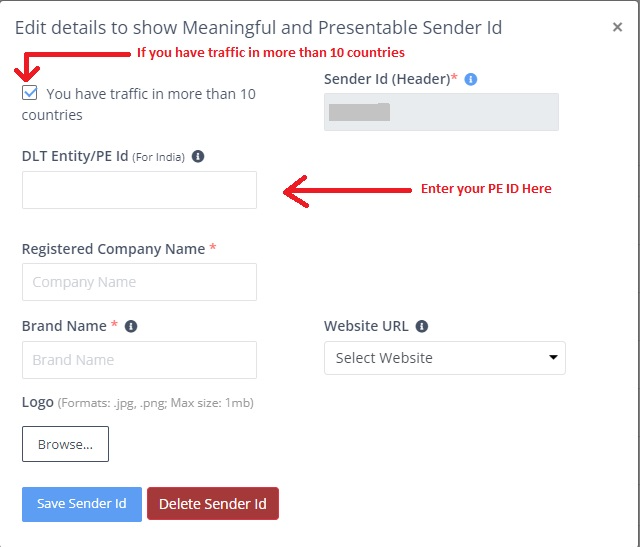Focus the Registered Company Name field
640x547 pixels.
[x=139, y=282]
